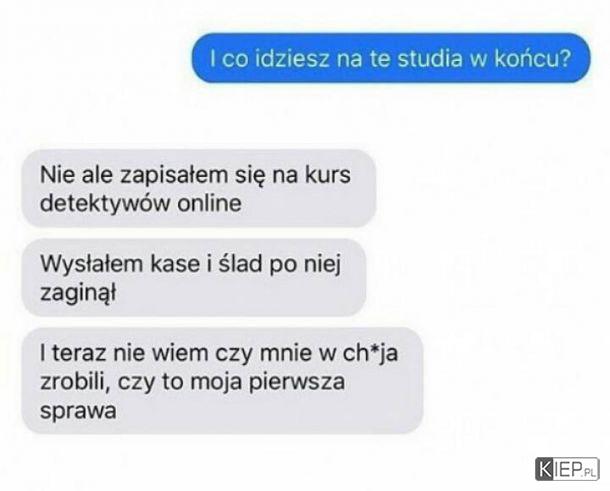This screenshot has width=610, height=491.
Task: Click the word 'idziesz' in the blue bubble
Action: coord(292,58)
